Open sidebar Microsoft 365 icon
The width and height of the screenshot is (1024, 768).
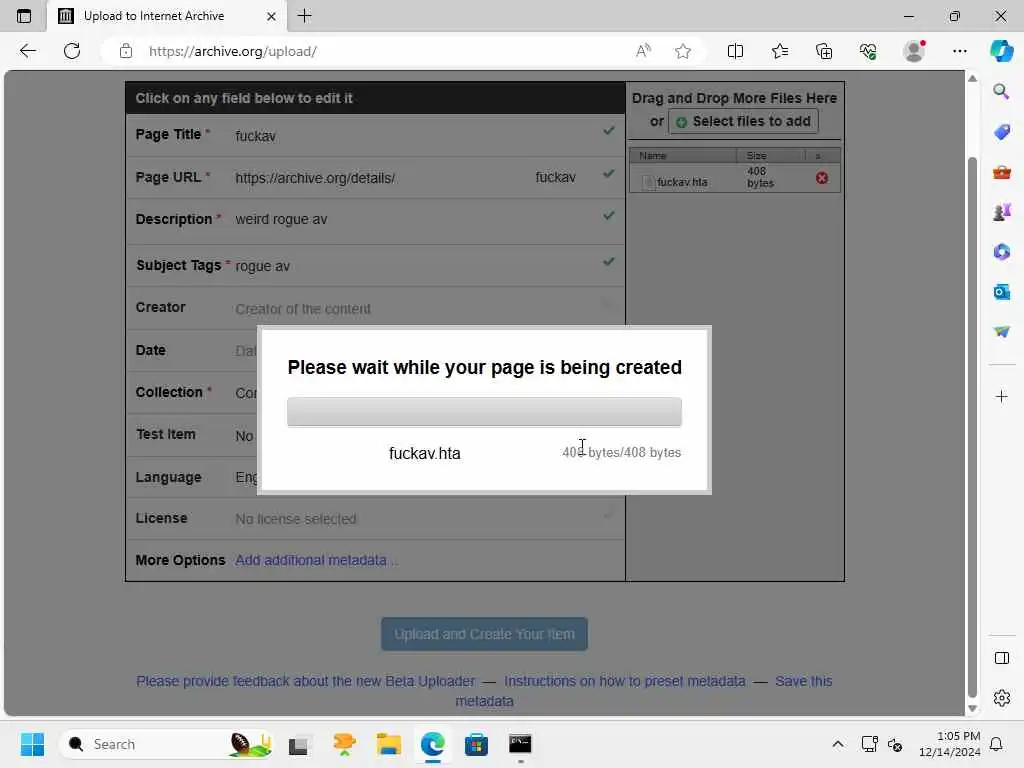(1001, 252)
